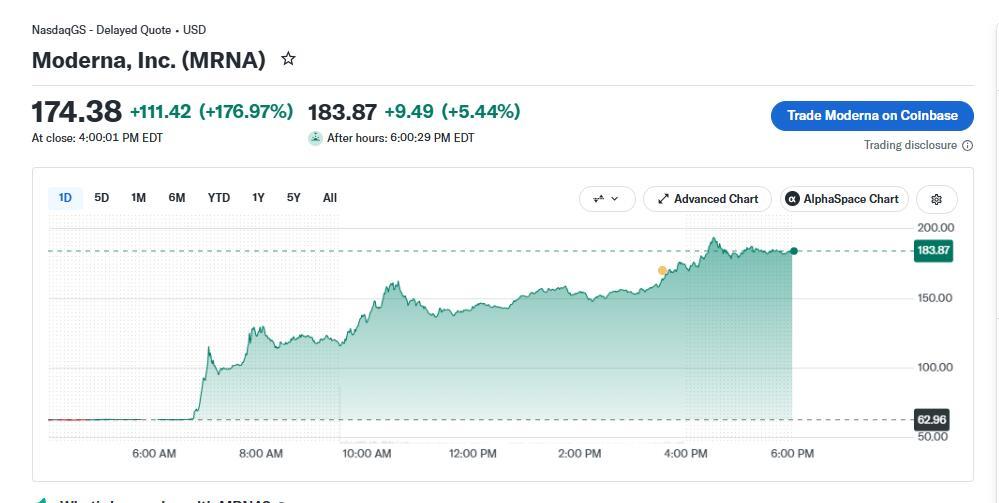Screen dimensions: 999x503
Task: Open chart settings gear icon
Action: 936,199
